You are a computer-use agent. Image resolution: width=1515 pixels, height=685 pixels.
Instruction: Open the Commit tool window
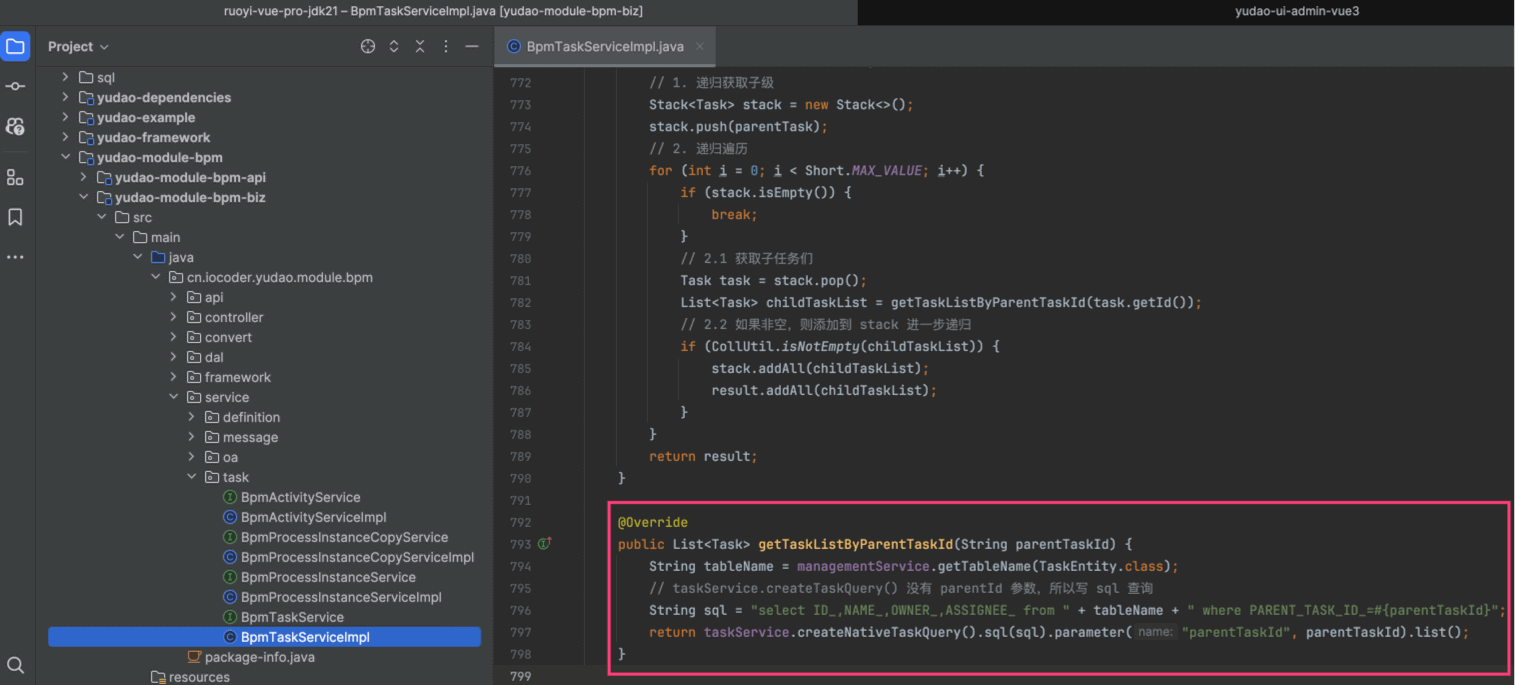tap(15, 87)
